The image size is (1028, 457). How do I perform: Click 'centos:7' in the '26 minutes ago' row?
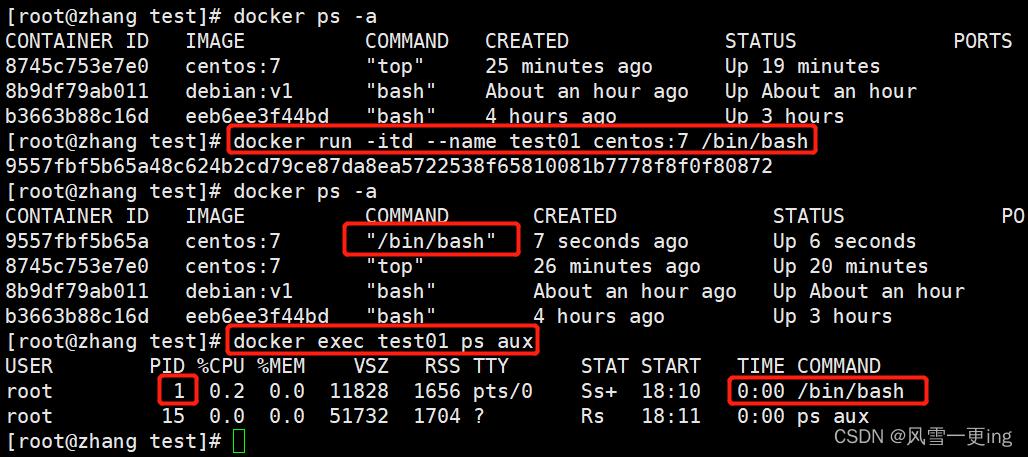point(233,266)
